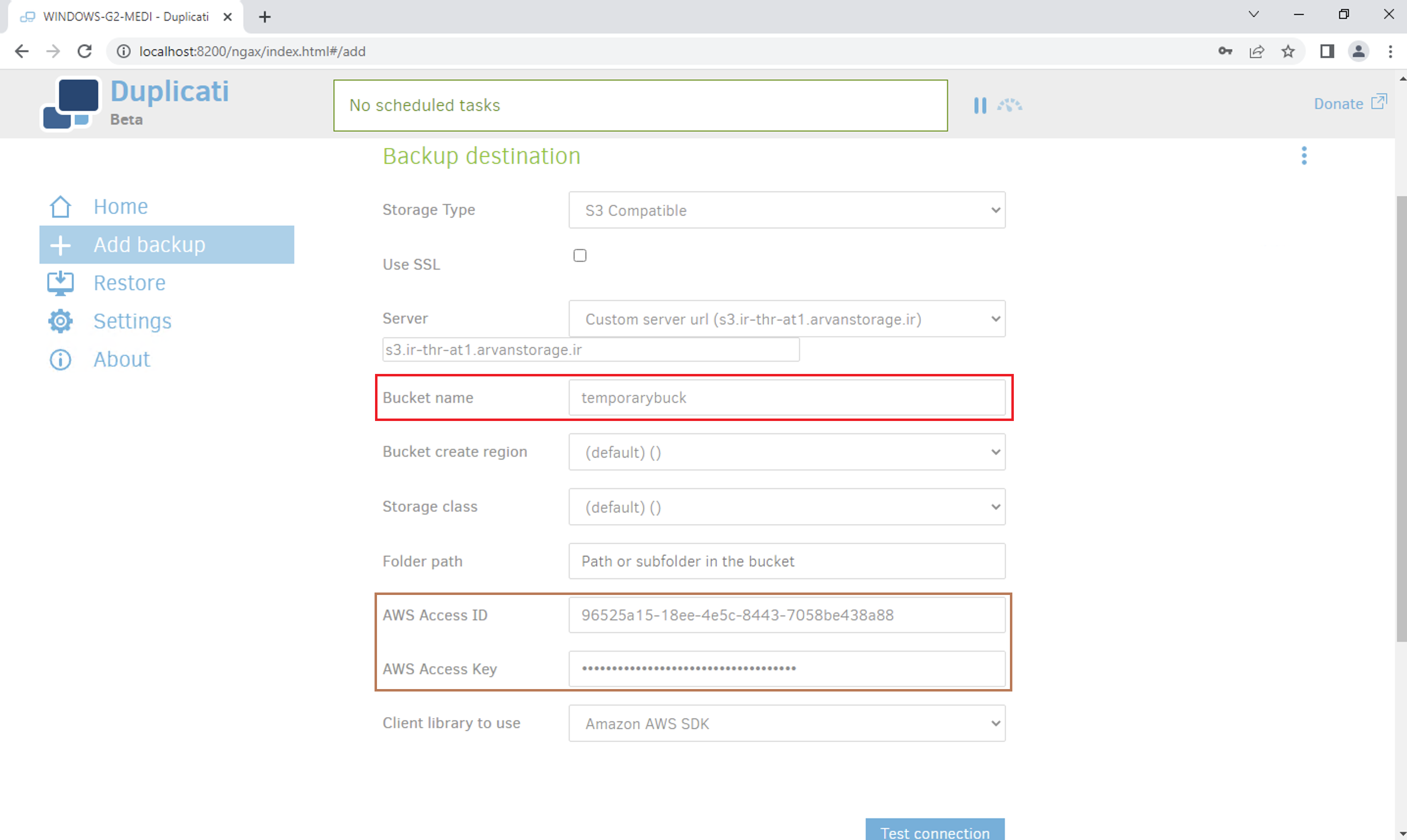Expand the Server selection dropdown
This screenshot has width=1407, height=840.
click(x=786, y=319)
